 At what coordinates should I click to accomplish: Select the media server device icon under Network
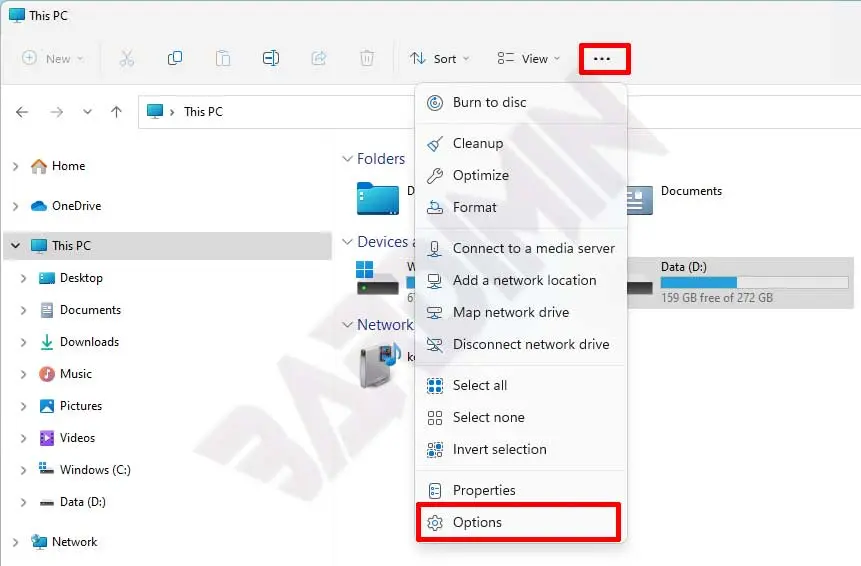coord(380,364)
